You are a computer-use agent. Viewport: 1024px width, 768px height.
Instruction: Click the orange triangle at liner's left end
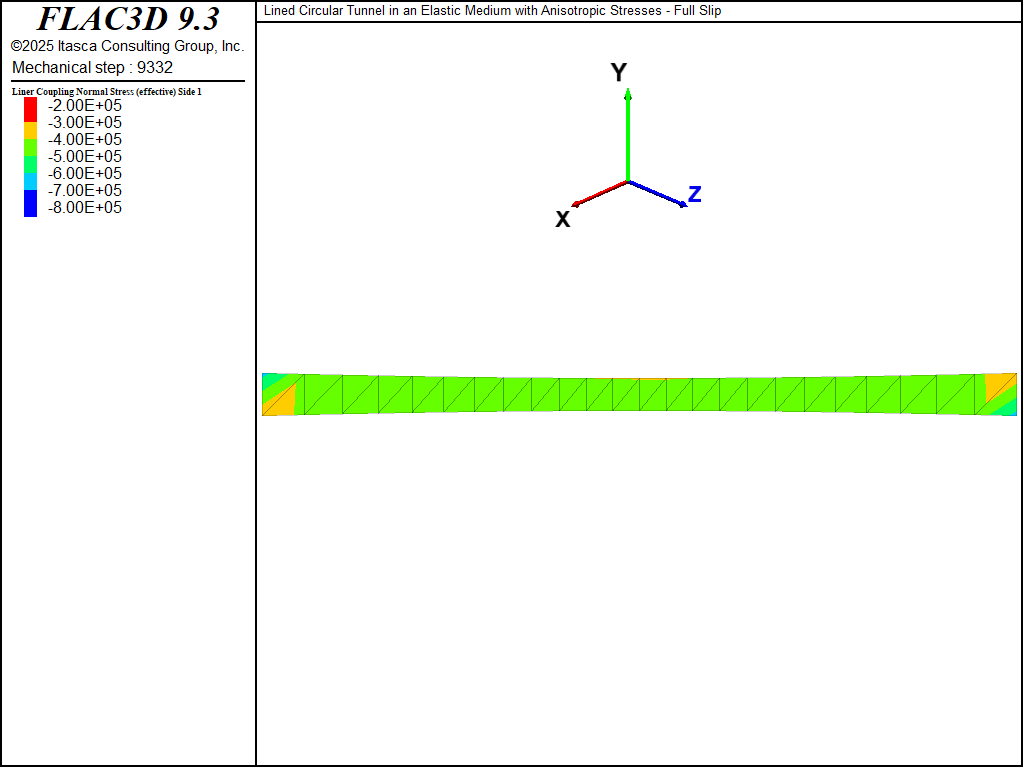pos(283,403)
